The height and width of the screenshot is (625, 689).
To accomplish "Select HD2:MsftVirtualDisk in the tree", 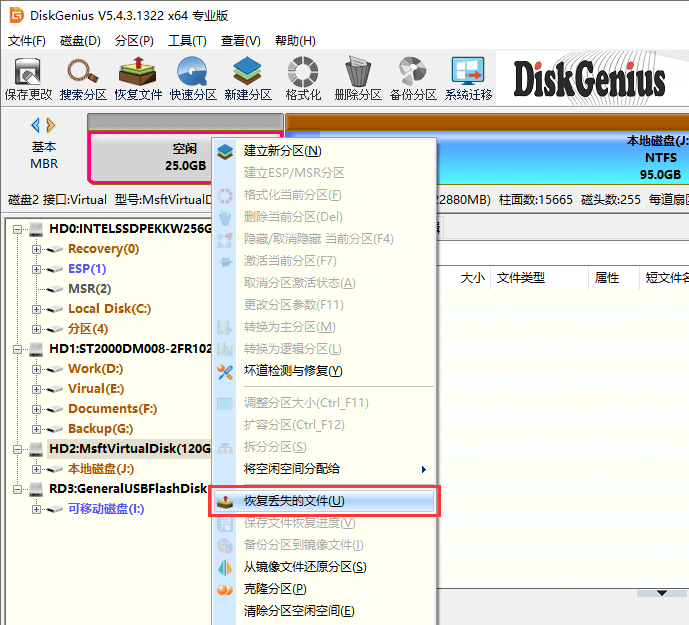I will (x=130, y=449).
